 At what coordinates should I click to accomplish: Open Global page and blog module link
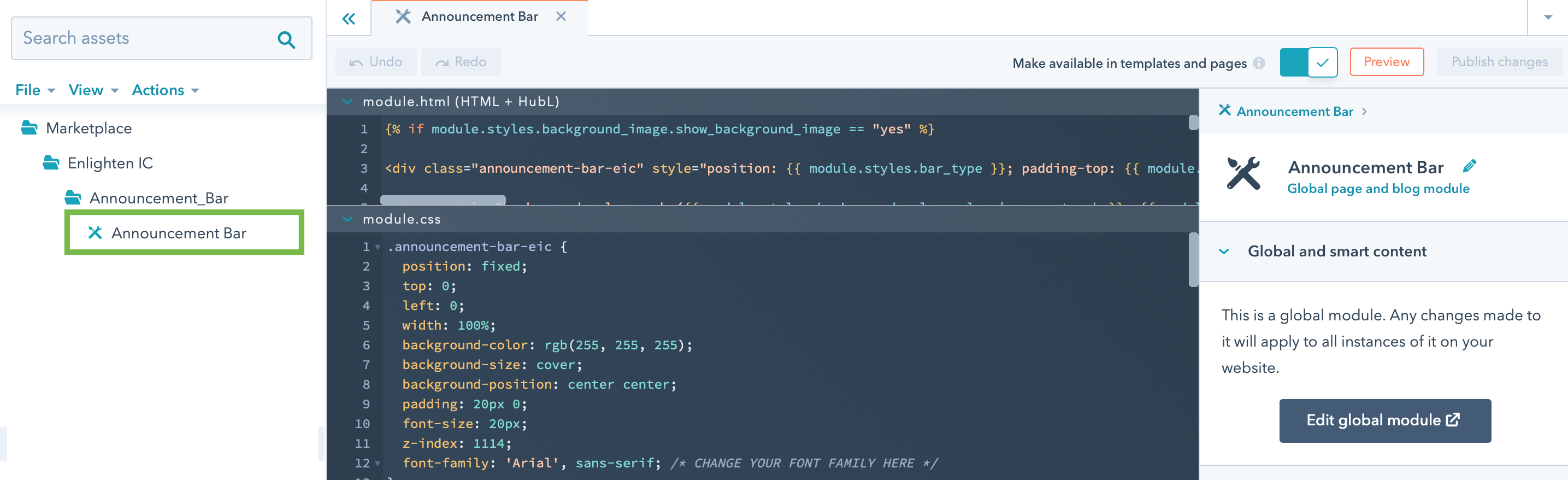pyautogui.click(x=1378, y=189)
